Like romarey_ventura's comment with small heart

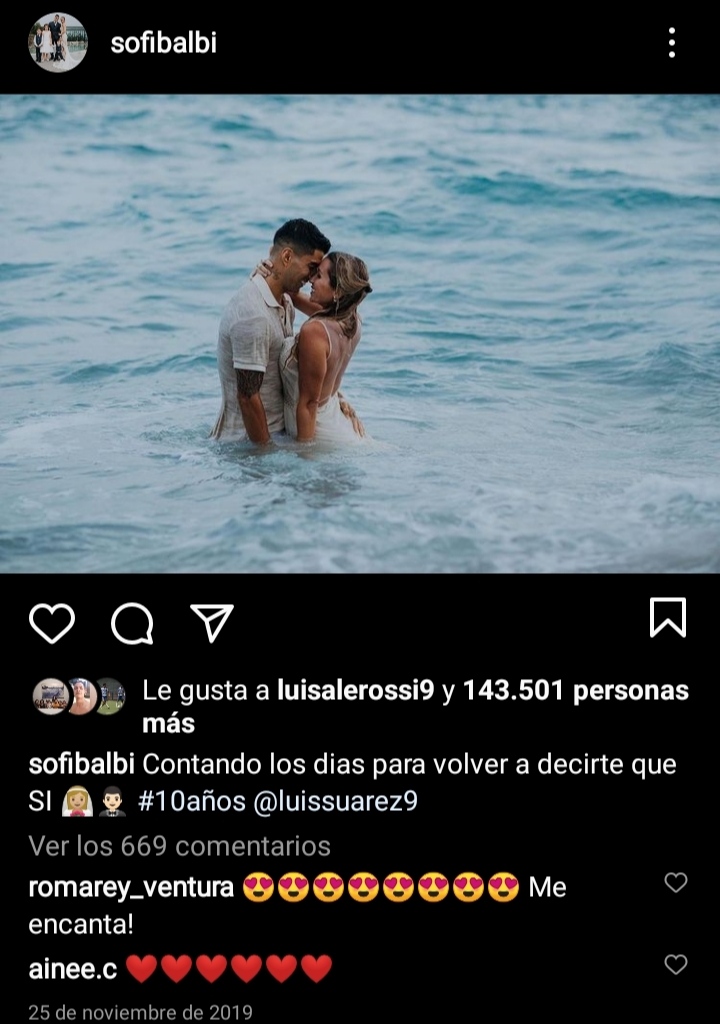click(x=676, y=882)
